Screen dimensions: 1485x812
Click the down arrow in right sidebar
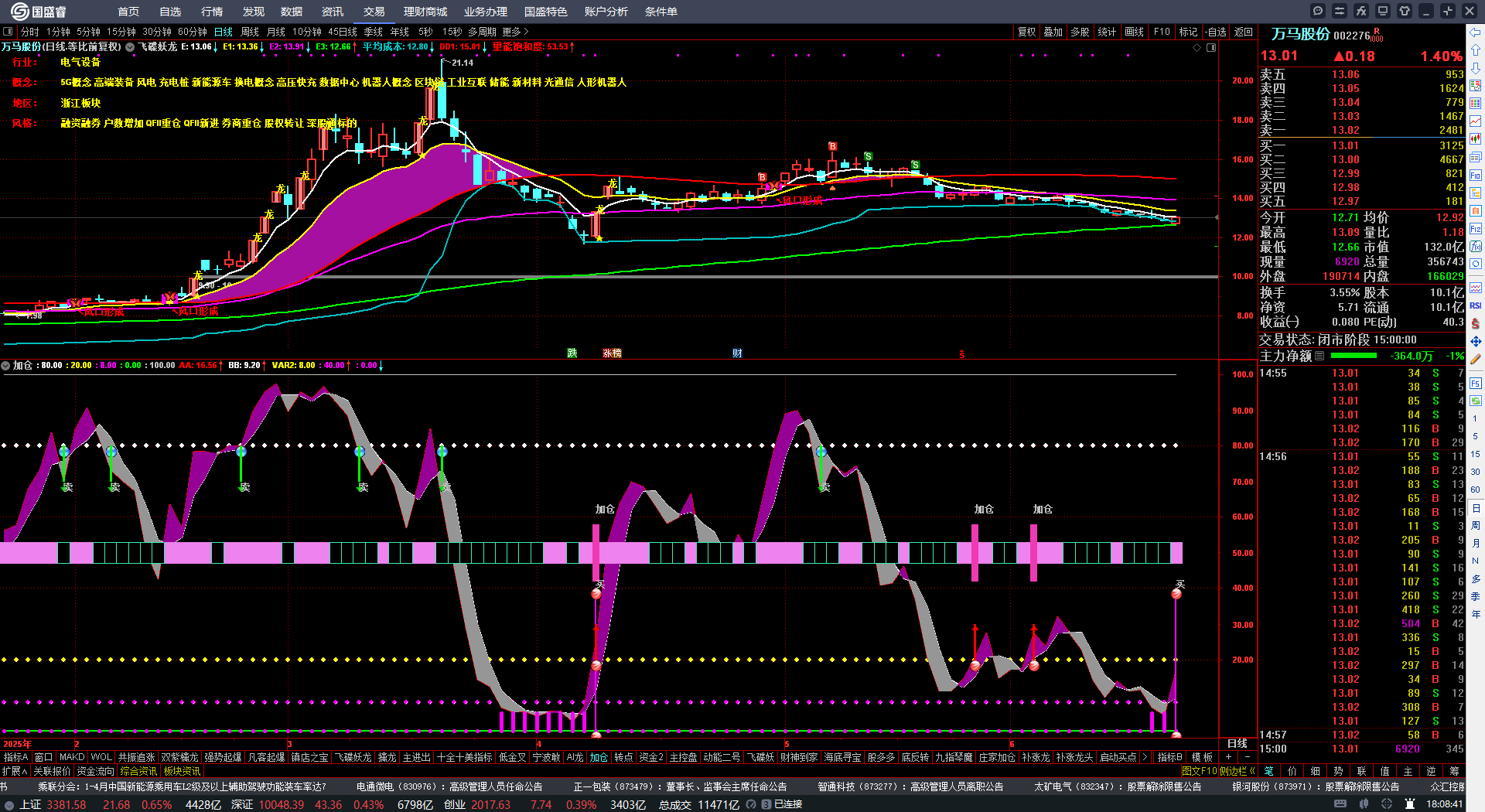pyautogui.click(x=1476, y=68)
